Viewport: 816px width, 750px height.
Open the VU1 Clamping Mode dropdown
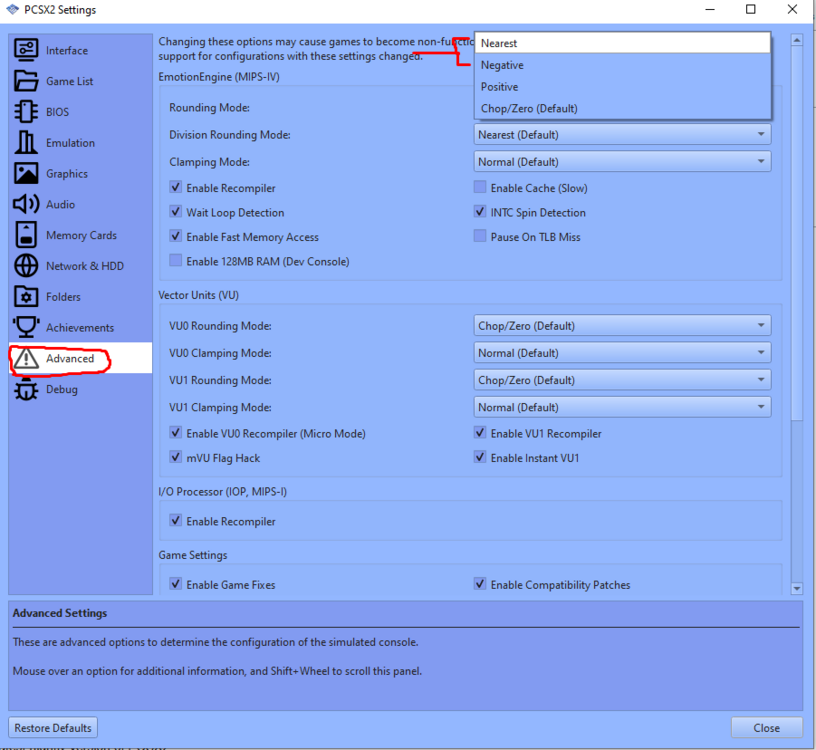(621, 407)
